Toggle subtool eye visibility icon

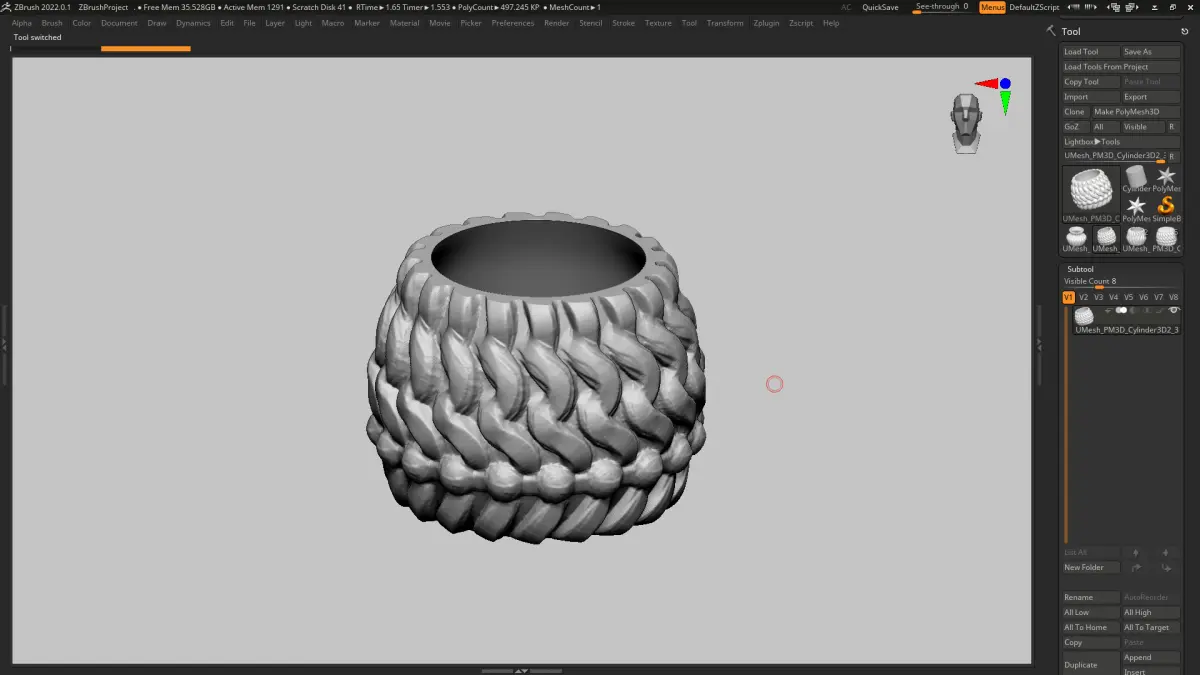[x=1174, y=311]
